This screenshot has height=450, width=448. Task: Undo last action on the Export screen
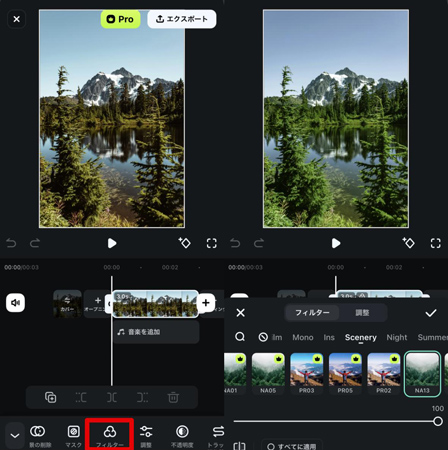[x=11, y=243]
